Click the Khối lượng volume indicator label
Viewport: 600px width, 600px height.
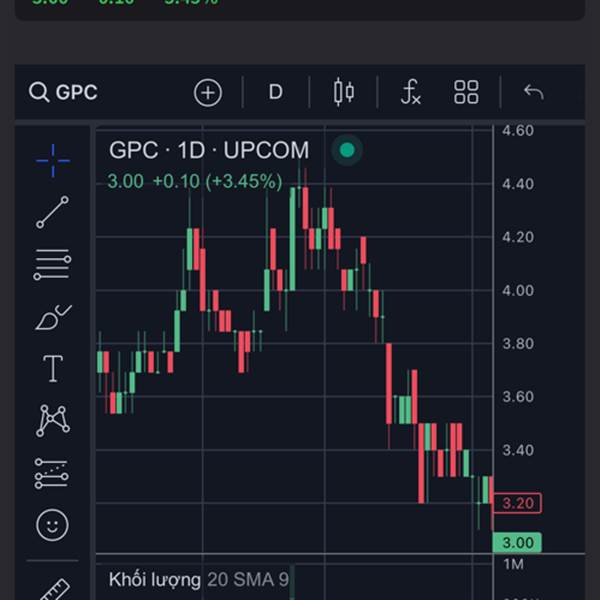[x=155, y=579]
